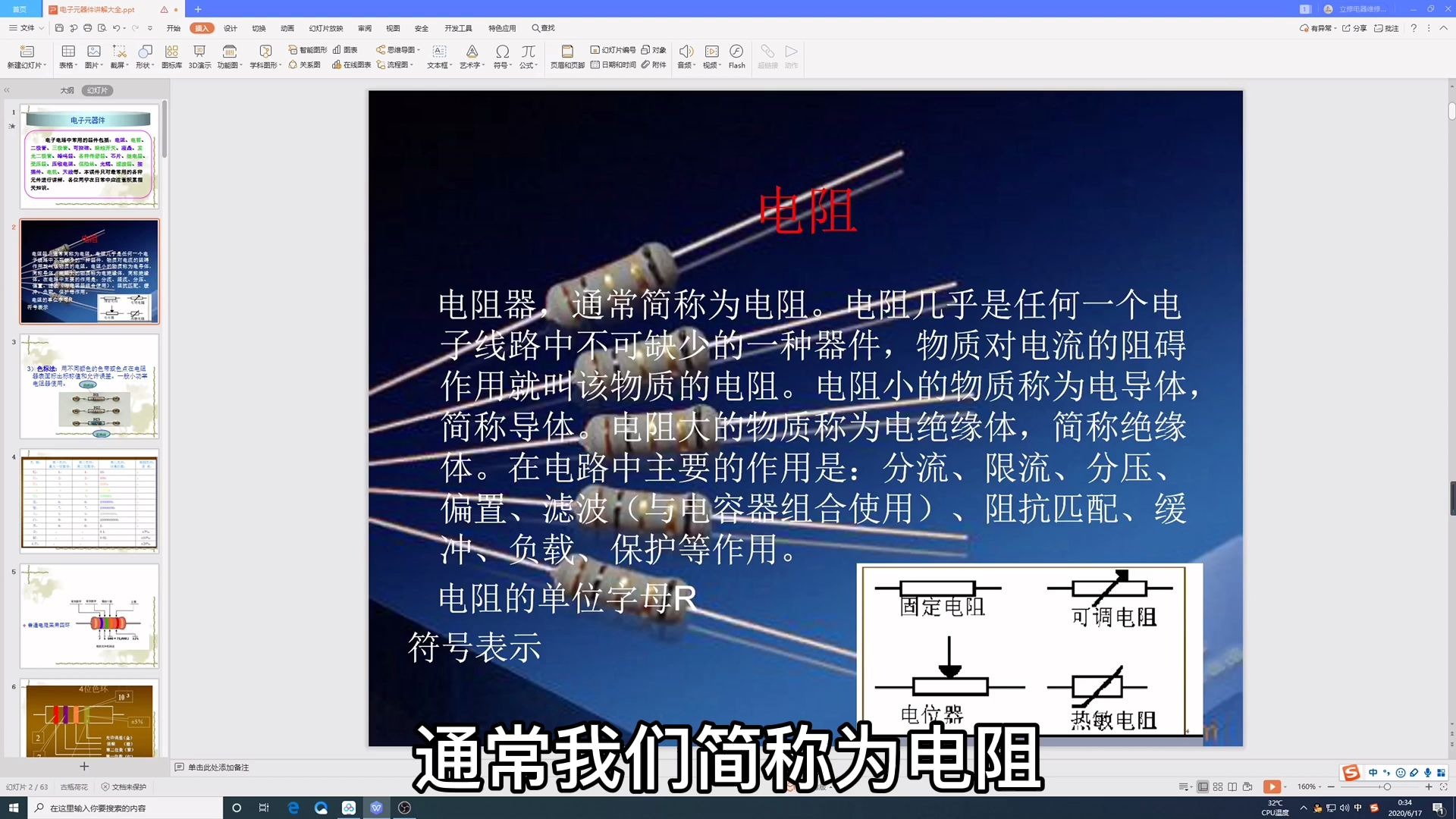Screen dimensions: 1456x819
Task: Click the zoom slider handle
Action: [x=1387, y=787]
